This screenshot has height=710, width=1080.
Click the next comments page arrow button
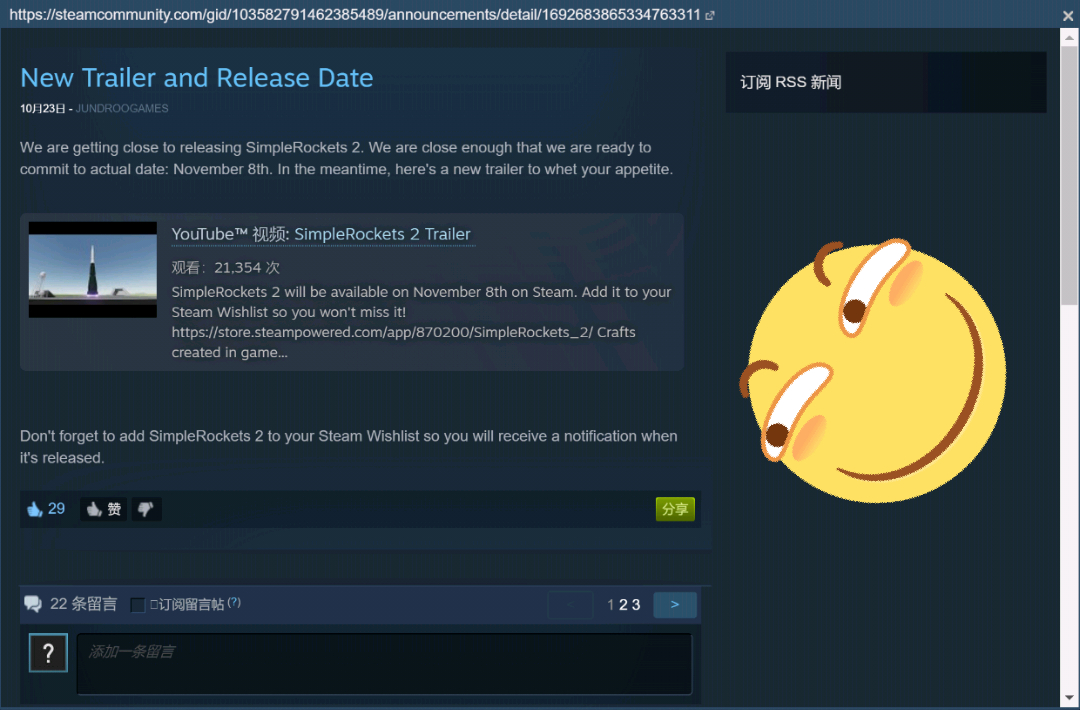(675, 605)
